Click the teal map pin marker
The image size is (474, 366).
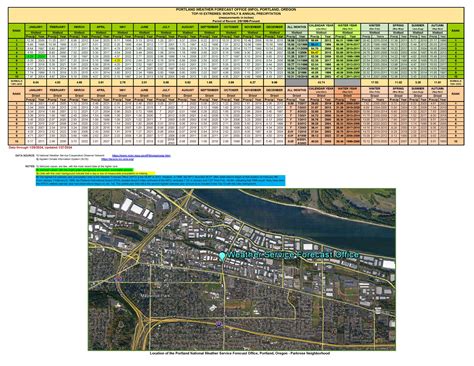coord(222,256)
